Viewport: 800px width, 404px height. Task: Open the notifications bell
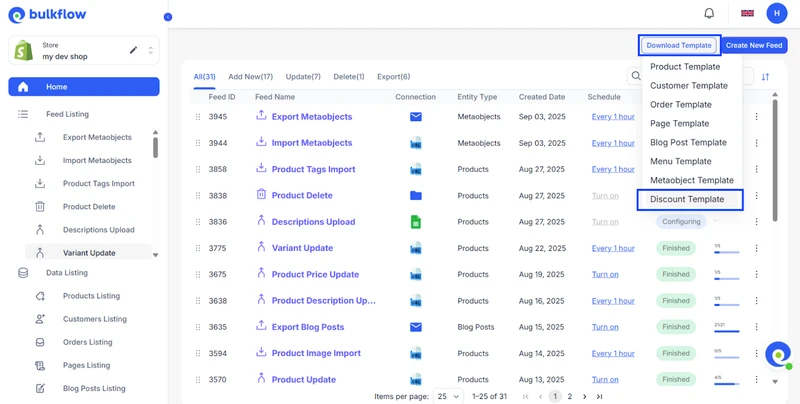(709, 13)
